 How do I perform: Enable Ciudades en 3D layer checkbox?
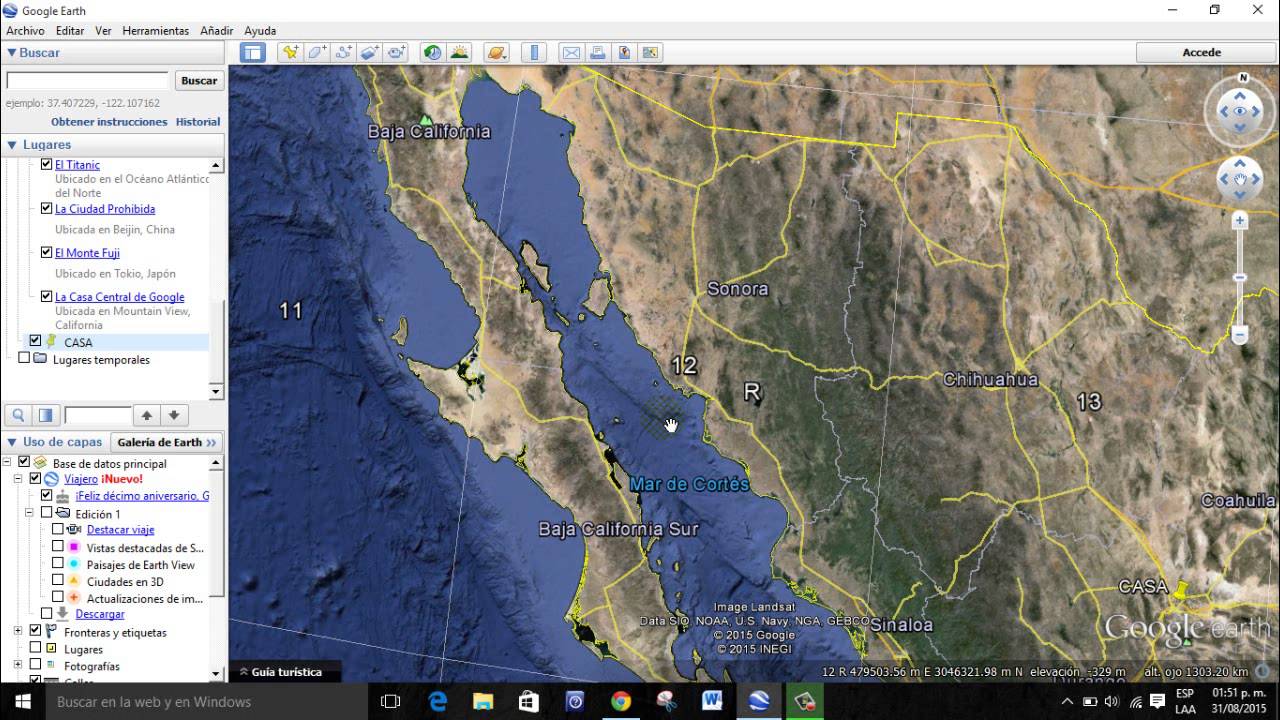[x=58, y=580]
